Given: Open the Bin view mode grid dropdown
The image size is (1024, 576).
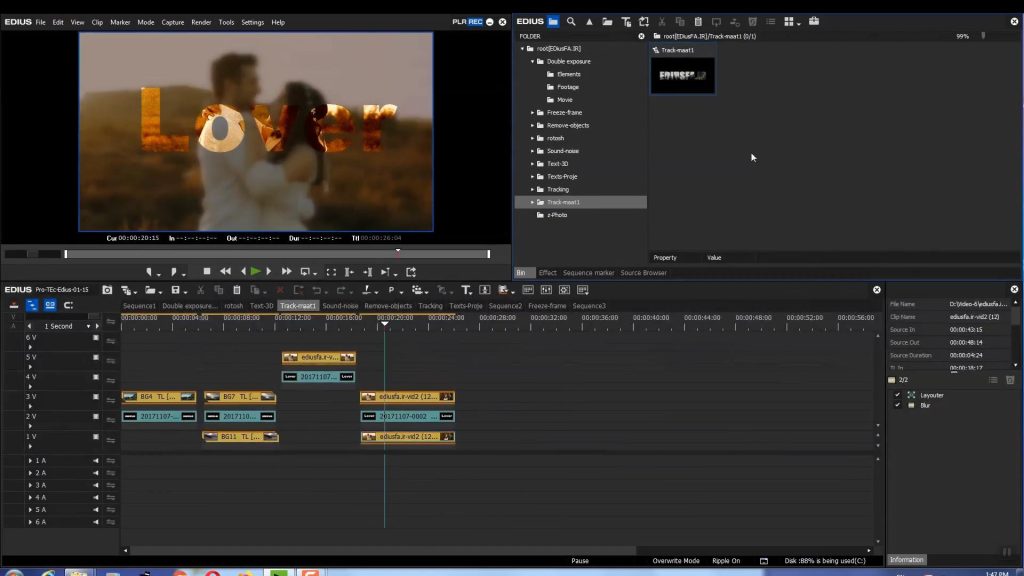Looking at the screenshot, I should (792, 22).
